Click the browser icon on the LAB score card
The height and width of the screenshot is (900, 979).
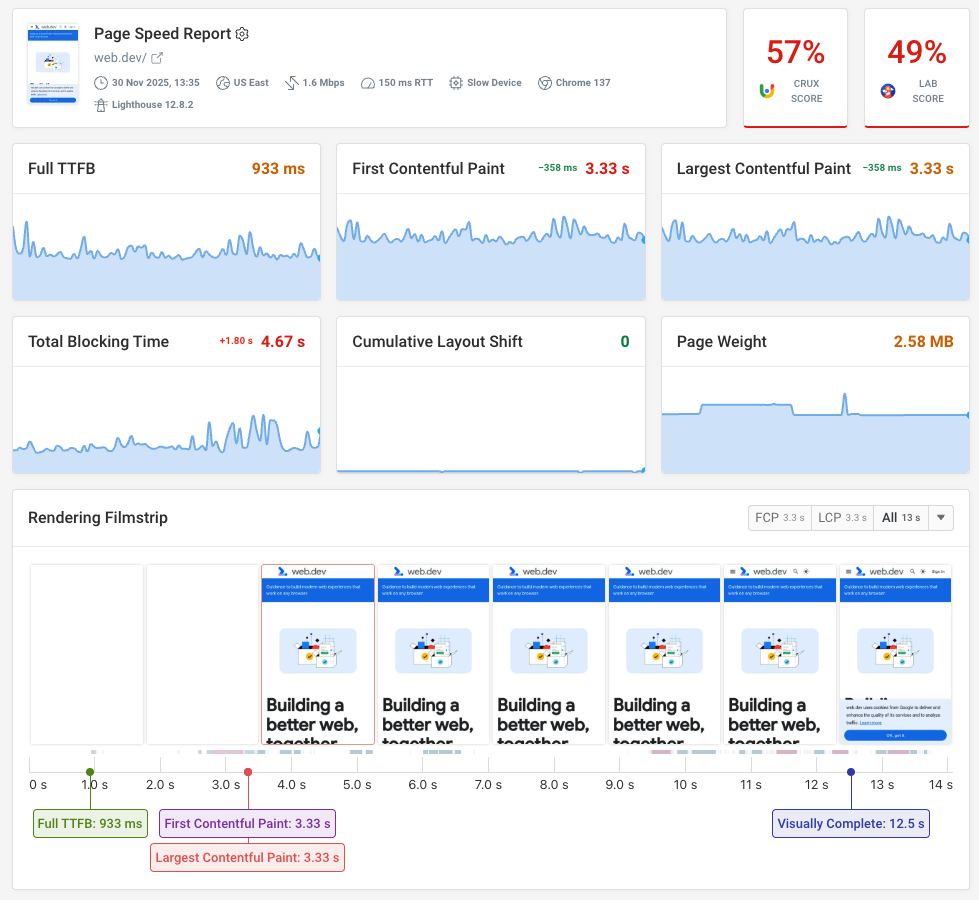pyautogui.click(x=887, y=89)
